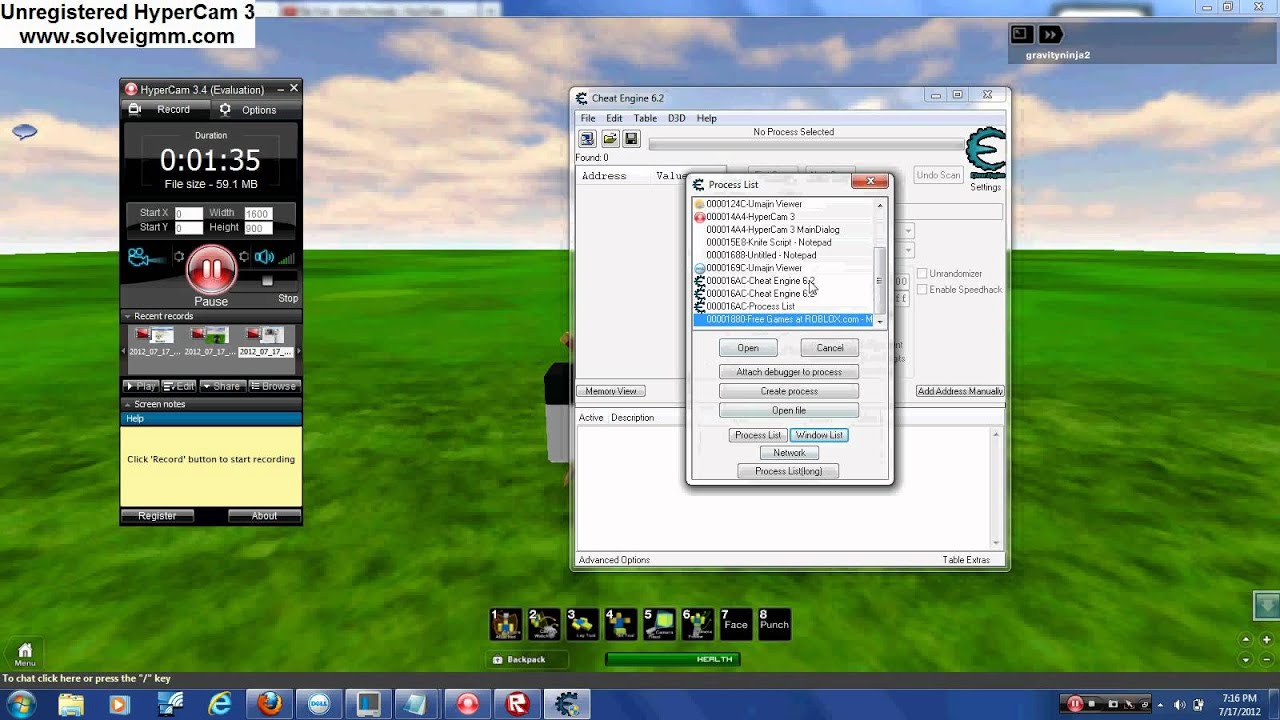Select the Face tool slot 7
The height and width of the screenshot is (720, 1280).
pyautogui.click(x=735, y=624)
